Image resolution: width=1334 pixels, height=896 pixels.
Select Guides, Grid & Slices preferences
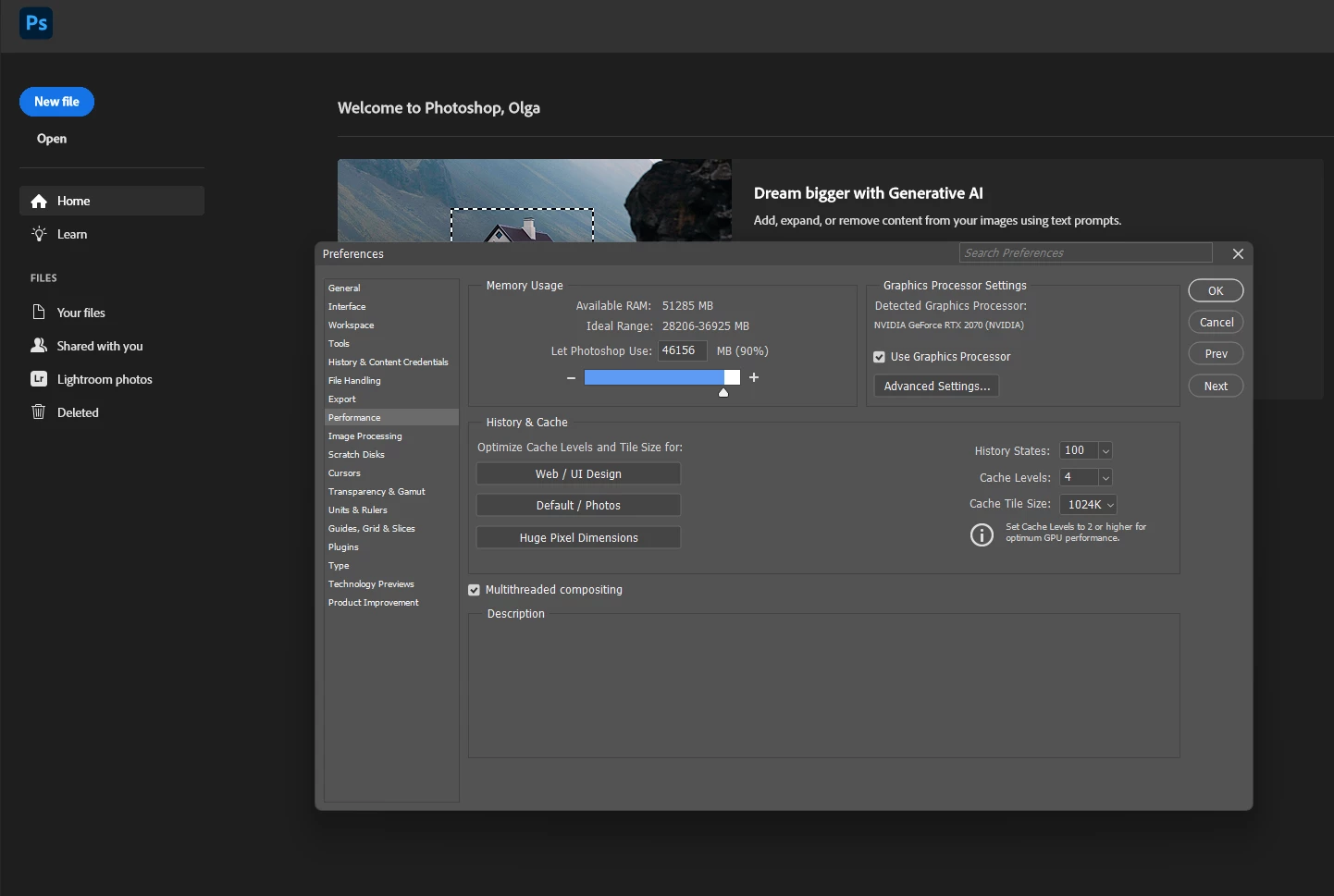tap(391, 529)
